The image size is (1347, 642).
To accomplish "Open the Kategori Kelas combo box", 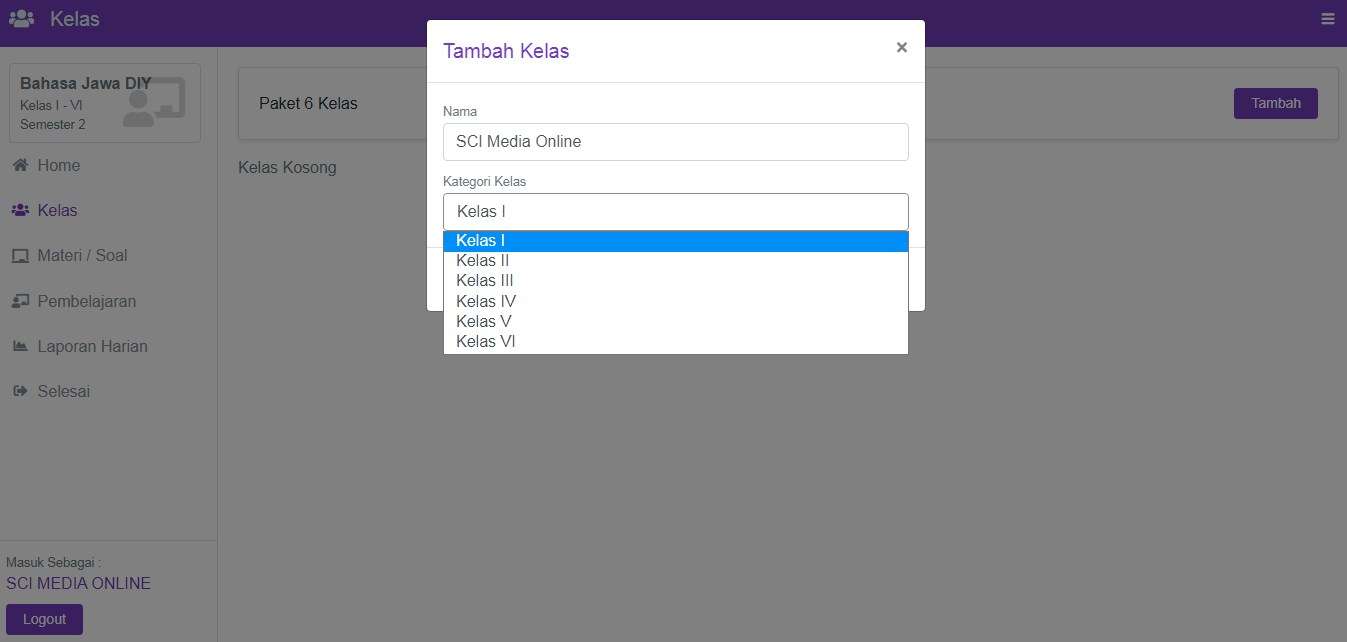I will 675,212.
